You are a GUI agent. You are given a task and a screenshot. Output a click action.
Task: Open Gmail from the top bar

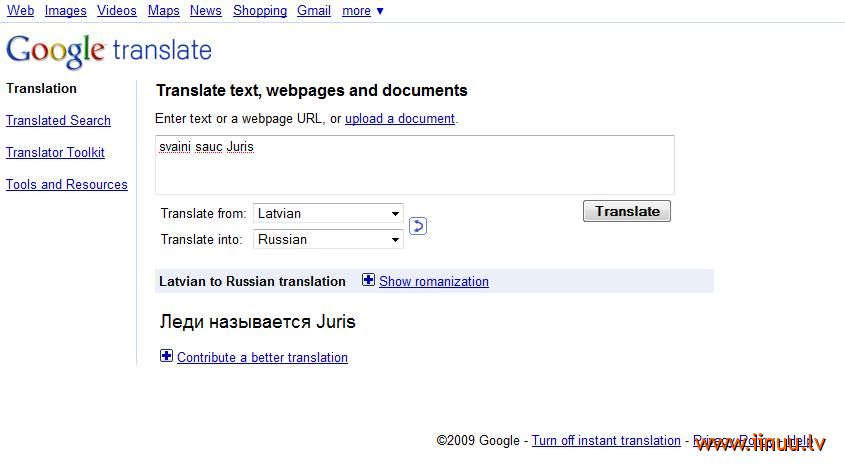click(314, 10)
